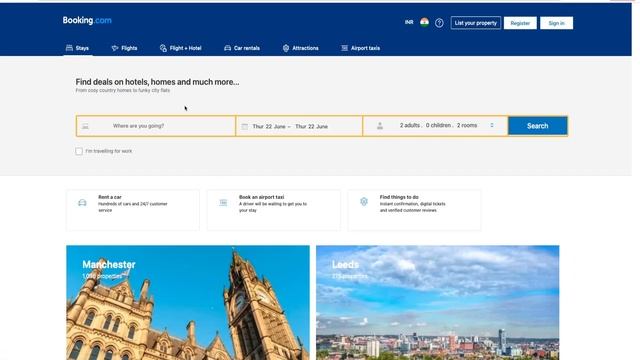The width and height of the screenshot is (640, 360).
Task: Open Find things to do card
Action: 414,210
